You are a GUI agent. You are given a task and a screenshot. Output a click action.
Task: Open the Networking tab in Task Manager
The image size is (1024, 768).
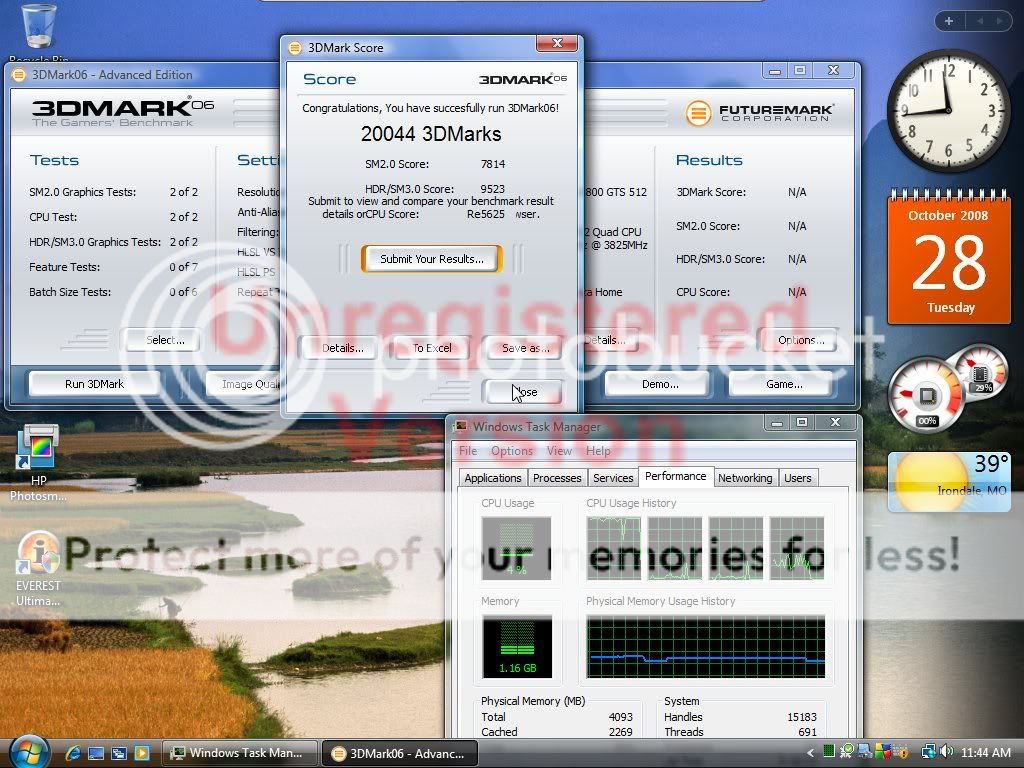pyautogui.click(x=745, y=478)
